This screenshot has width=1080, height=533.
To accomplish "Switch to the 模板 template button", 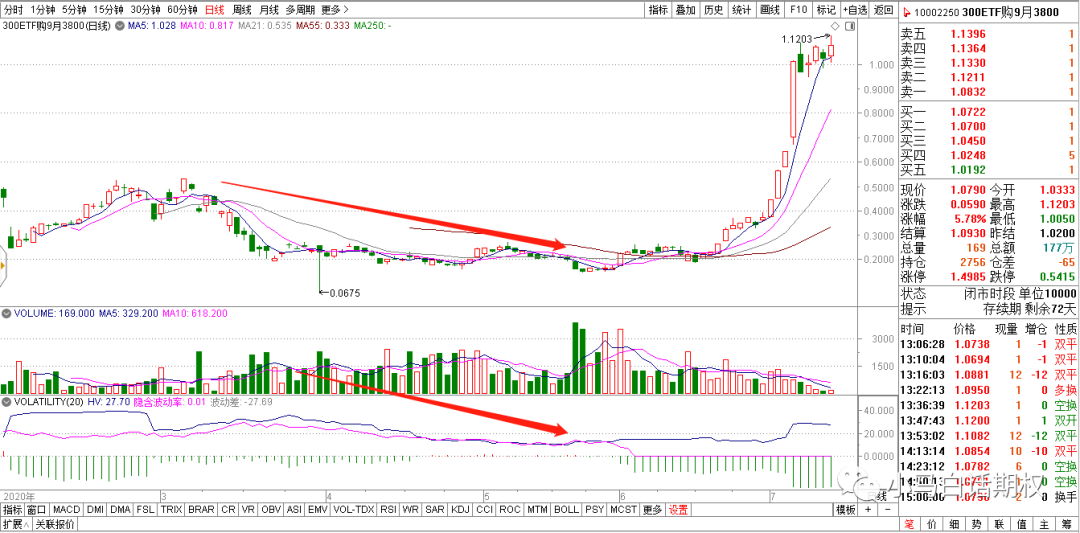I will pos(846,509).
